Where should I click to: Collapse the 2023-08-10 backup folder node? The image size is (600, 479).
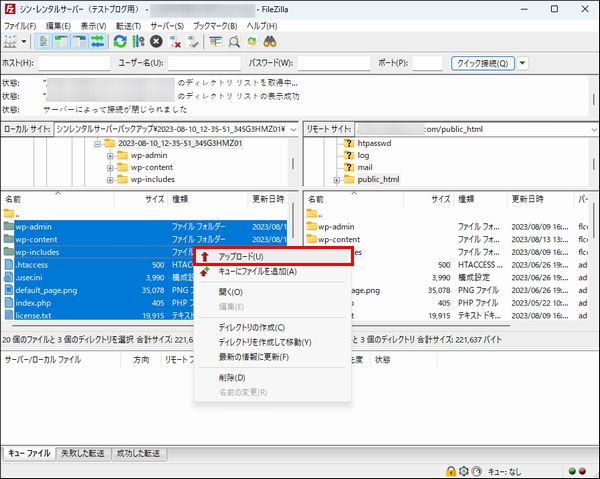[97, 144]
